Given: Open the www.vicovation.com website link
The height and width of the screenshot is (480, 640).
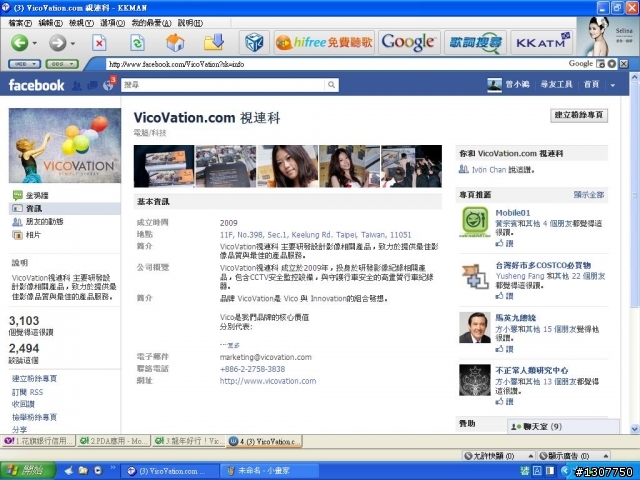Looking at the screenshot, I should [268, 381].
